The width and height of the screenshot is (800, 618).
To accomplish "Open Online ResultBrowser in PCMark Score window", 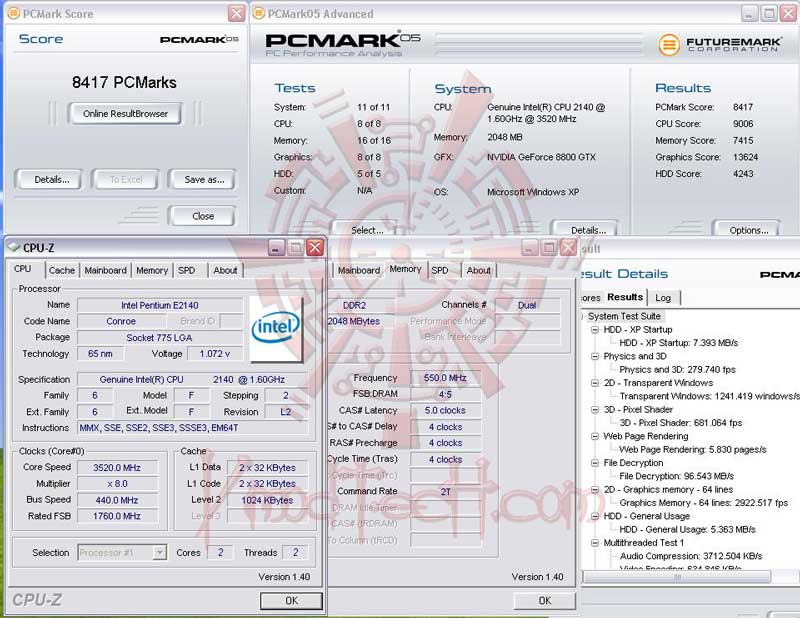I will [x=125, y=113].
